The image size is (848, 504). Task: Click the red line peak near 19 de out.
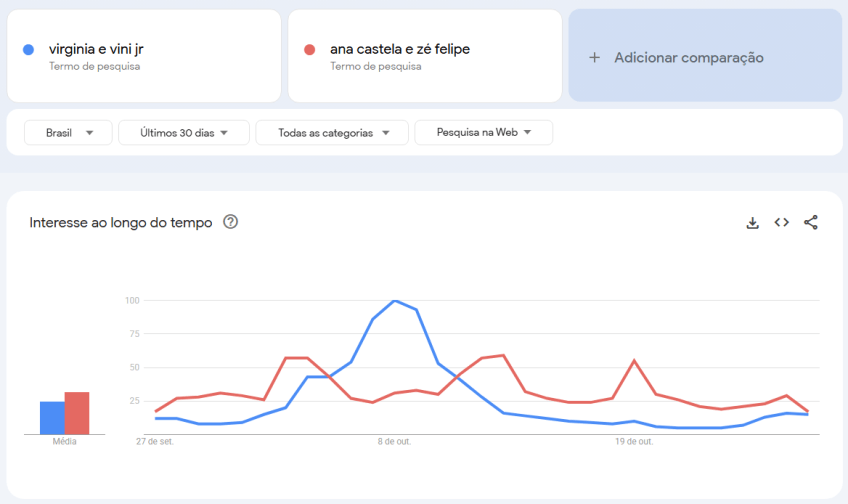634,361
